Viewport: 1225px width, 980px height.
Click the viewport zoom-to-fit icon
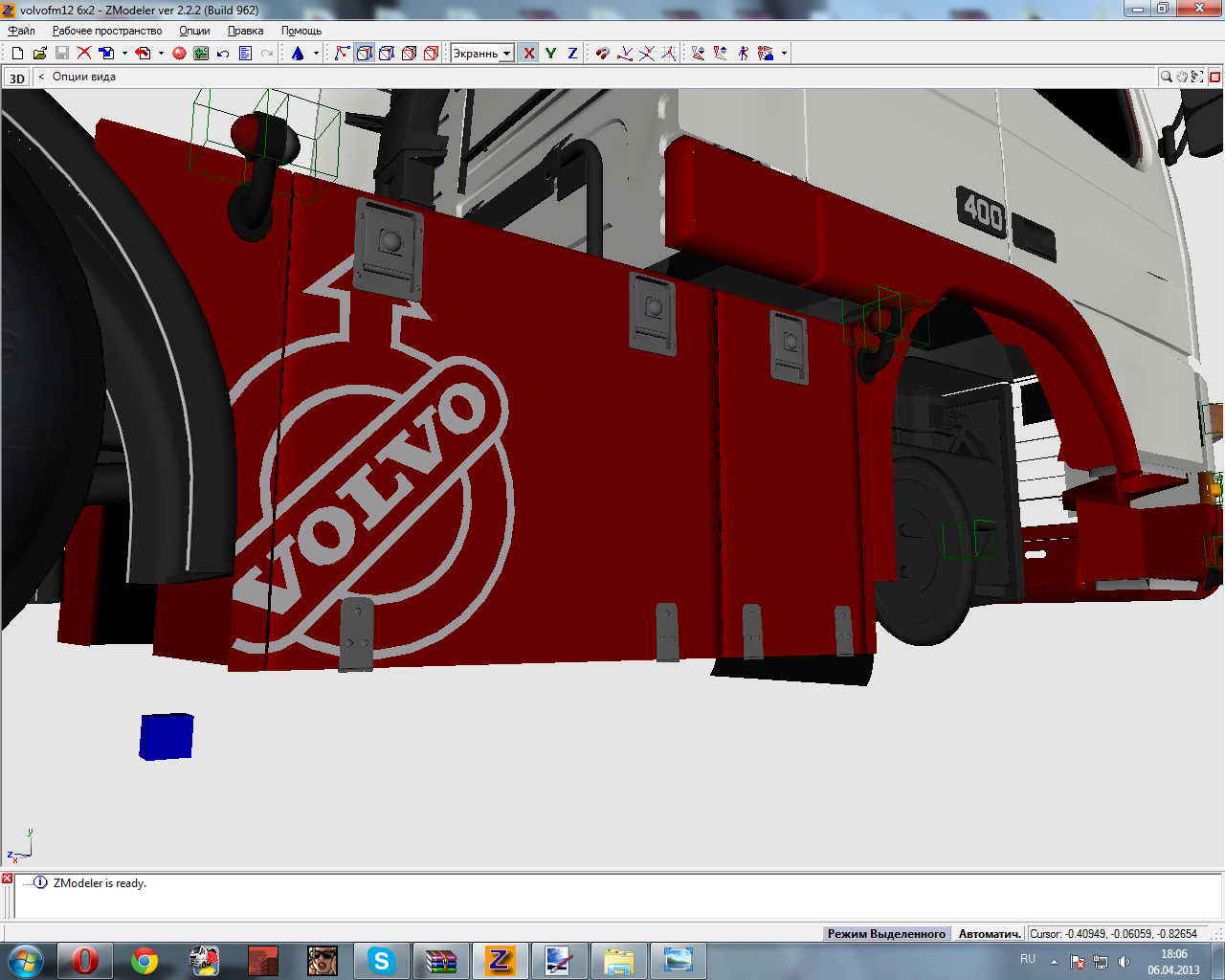(1197, 77)
